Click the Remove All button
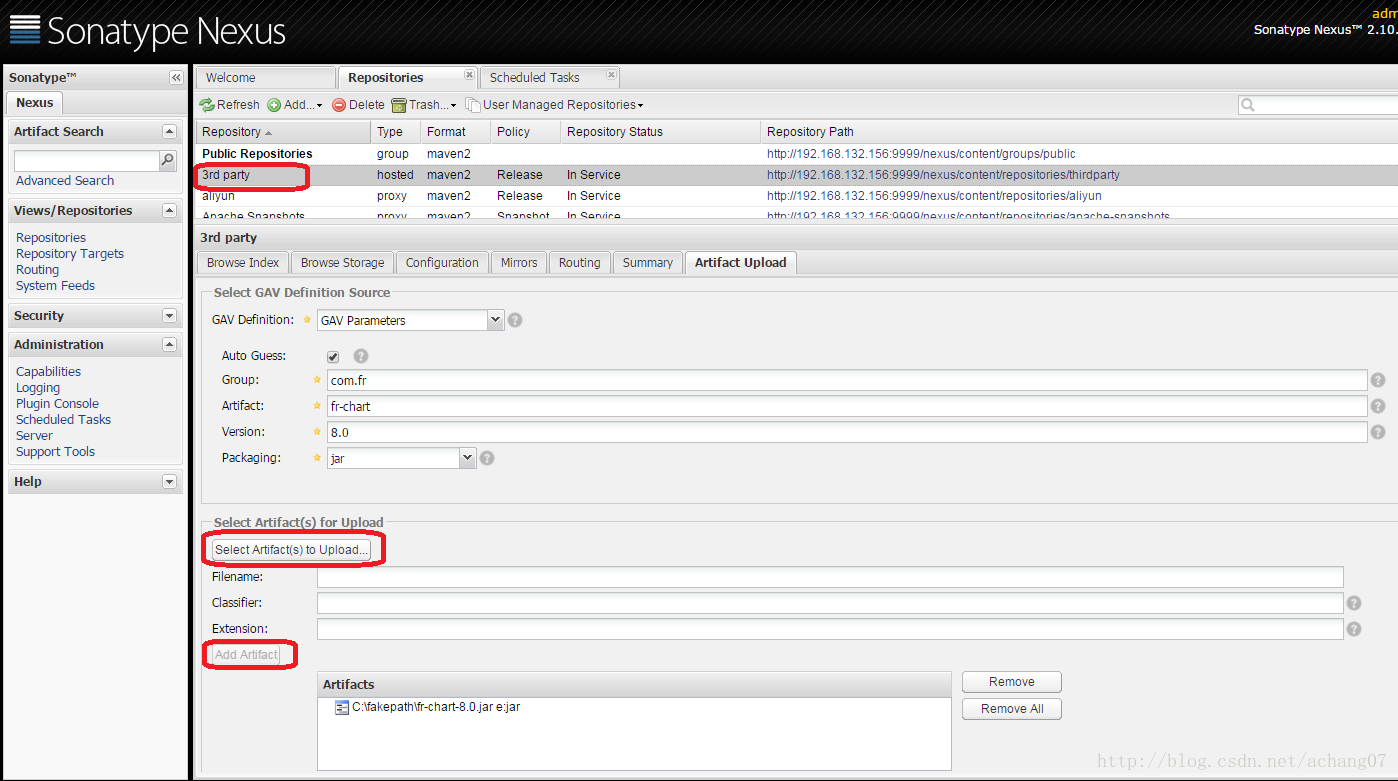Screen dimensions: 1398x781 click(1012, 709)
